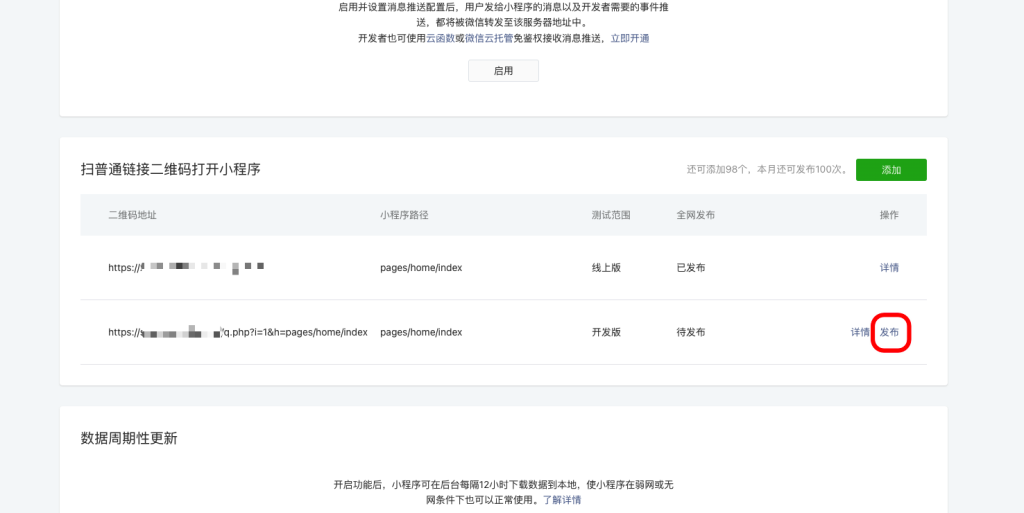Screen dimensions: 1024x513
Task: View 详情 for the 线上版 row
Action: (x=888, y=268)
